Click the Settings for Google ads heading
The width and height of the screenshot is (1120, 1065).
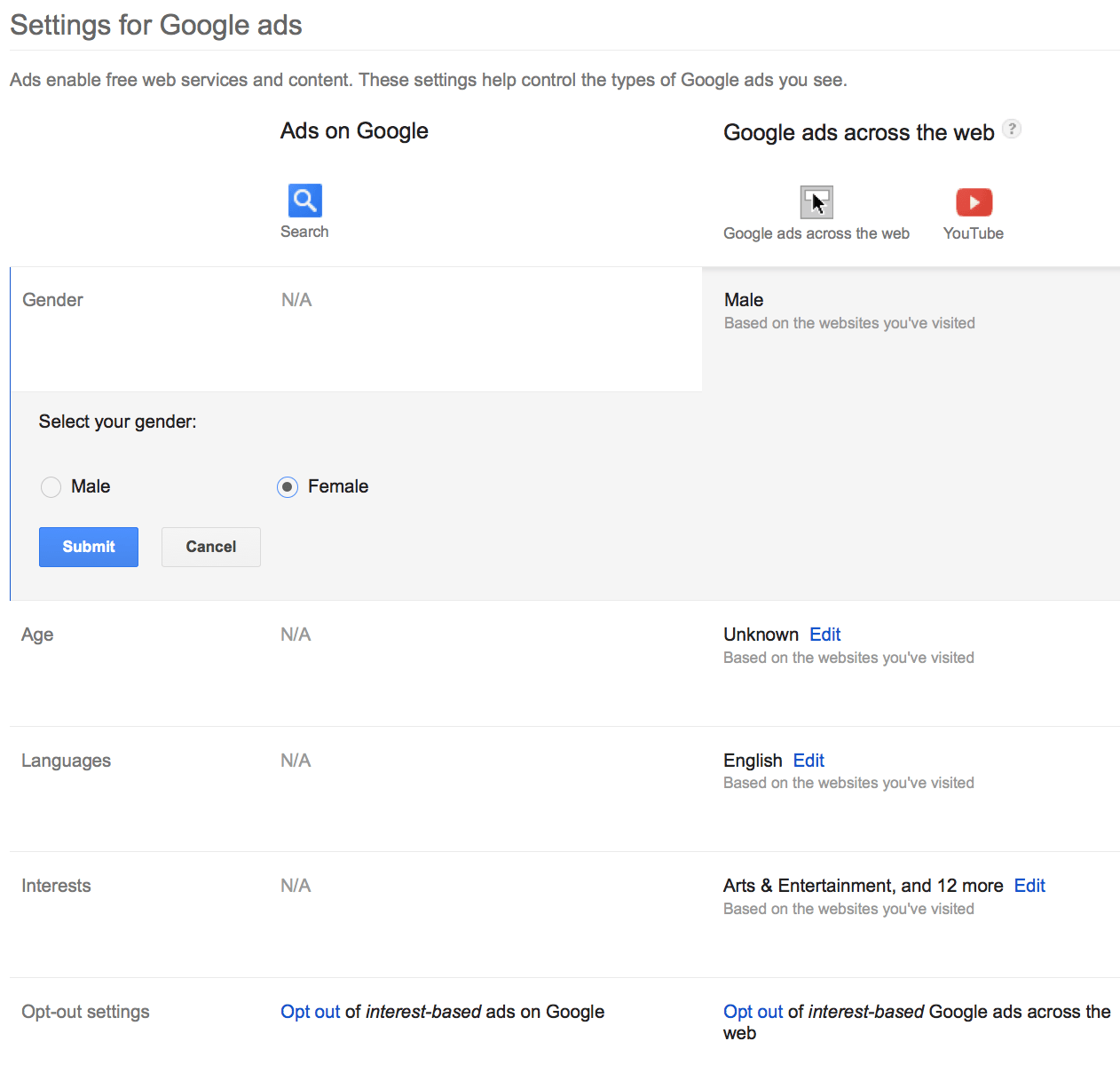click(156, 26)
